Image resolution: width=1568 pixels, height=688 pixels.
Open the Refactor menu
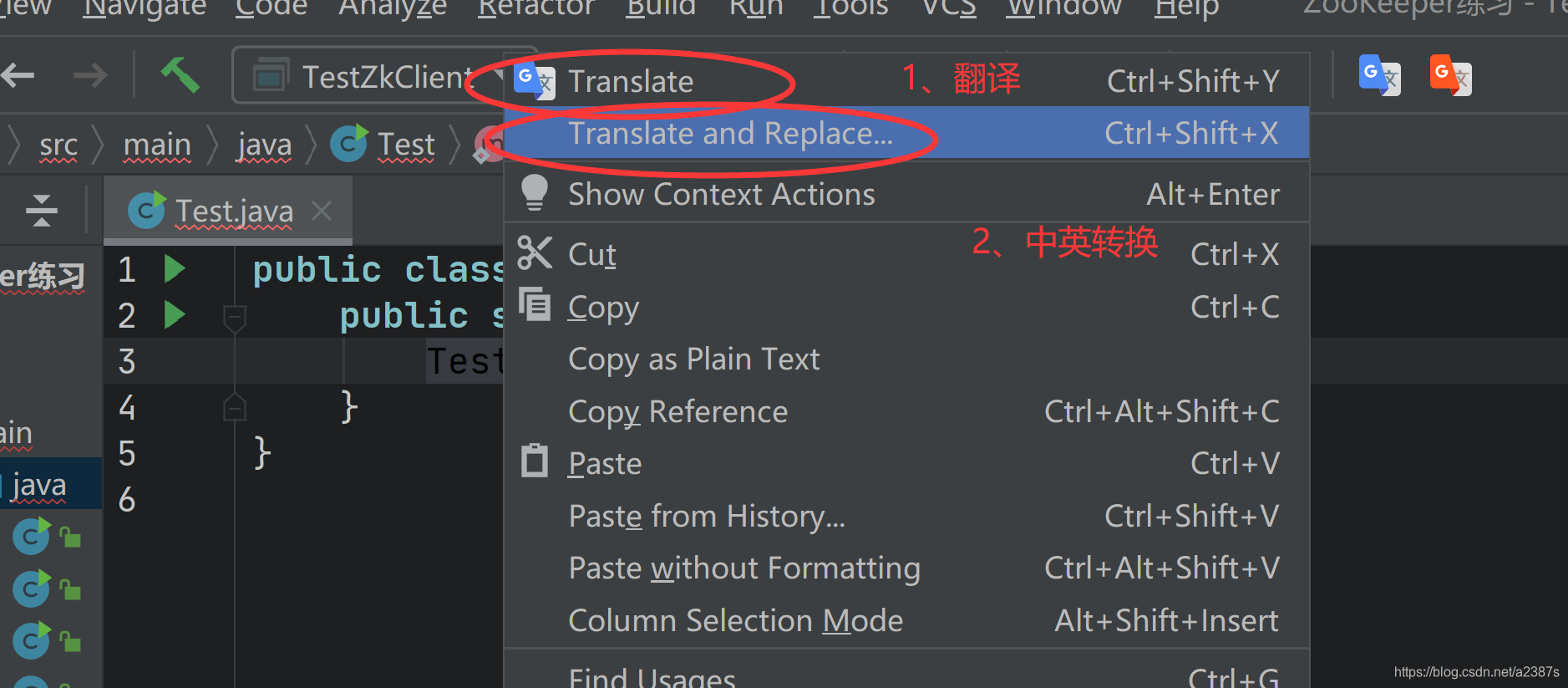536,8
